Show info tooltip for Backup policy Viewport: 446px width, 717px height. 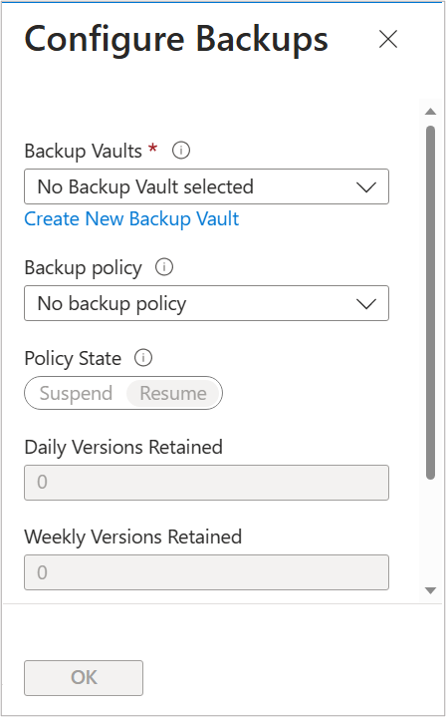pos(164,267)
